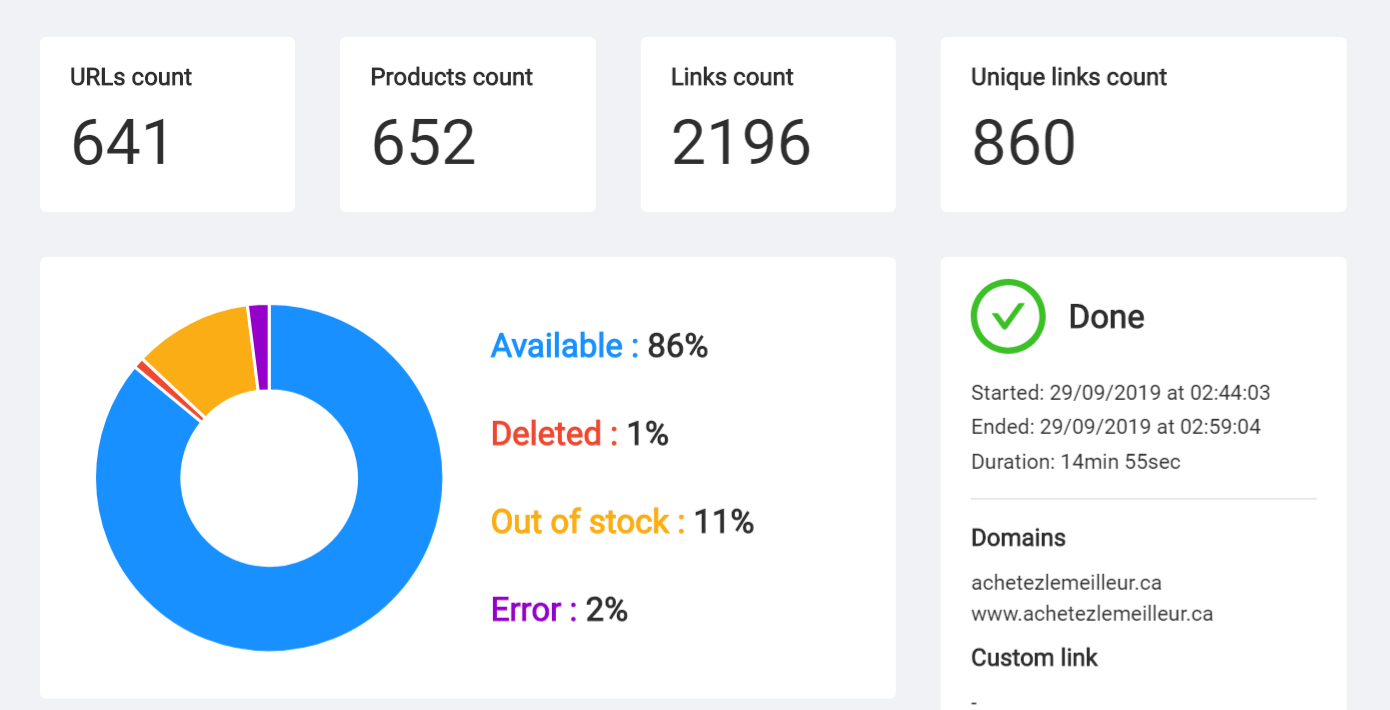Select the Available 86% legend label
Image resolution: width=1390 pixels, height=710 pixels.
point(599,346)
